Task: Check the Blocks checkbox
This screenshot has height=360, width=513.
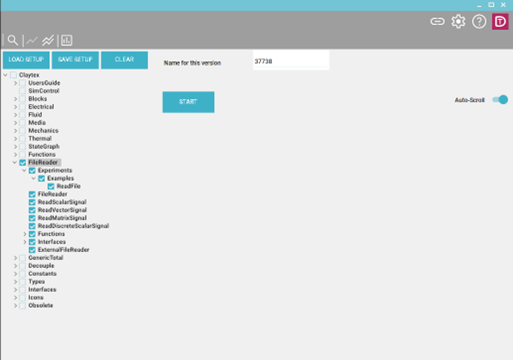Action: pyautogui.click(x=23, y=99)
